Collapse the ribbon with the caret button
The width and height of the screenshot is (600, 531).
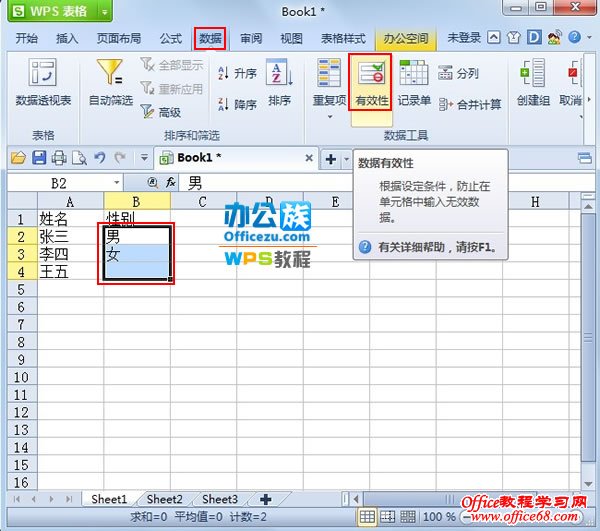[x=494, y=37]
